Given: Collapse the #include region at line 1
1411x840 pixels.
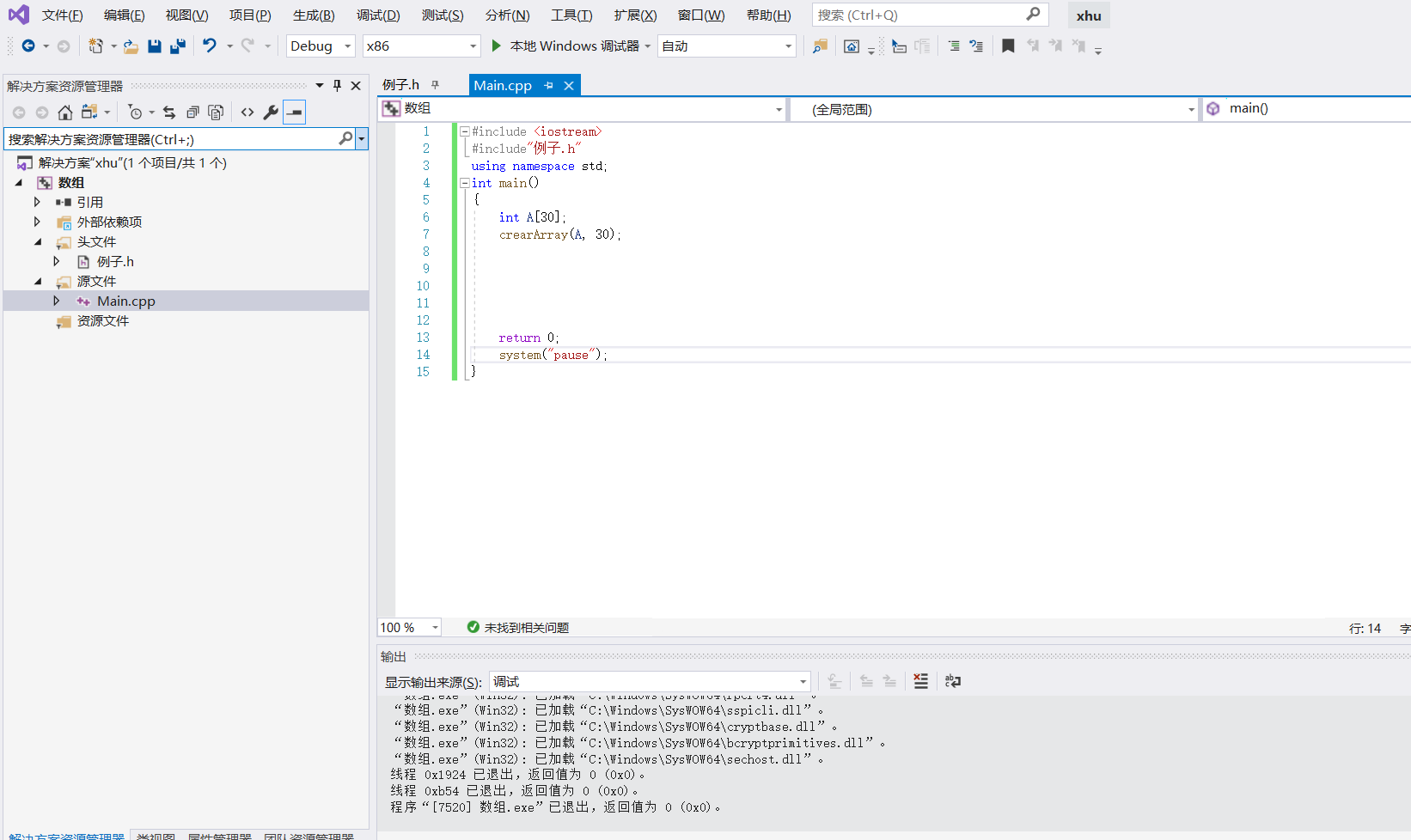Looking at the screenshot, I should [465, 131].
